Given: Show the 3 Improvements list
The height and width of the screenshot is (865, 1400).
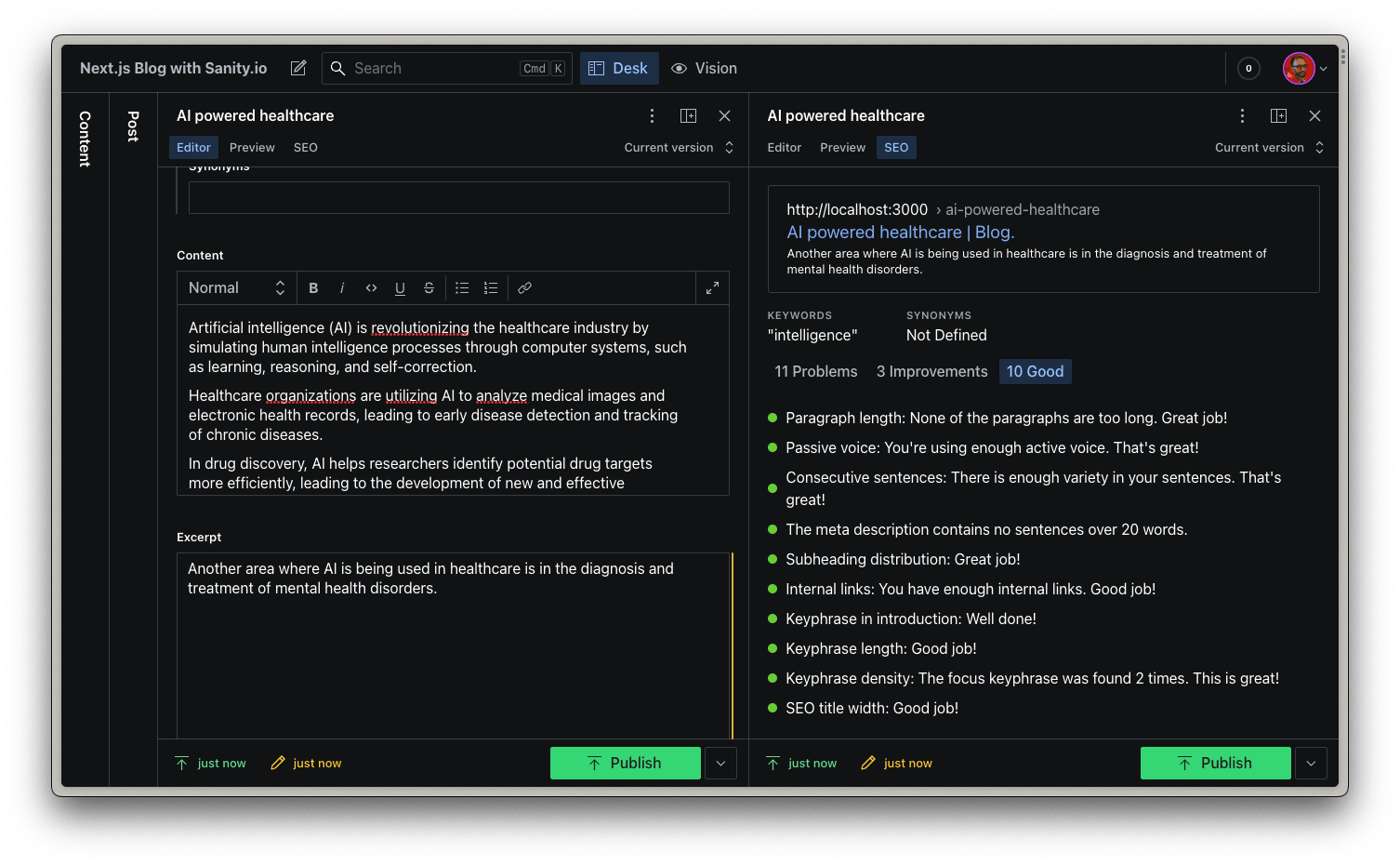Looking at the screenshot, I should (x=932, y=371).
